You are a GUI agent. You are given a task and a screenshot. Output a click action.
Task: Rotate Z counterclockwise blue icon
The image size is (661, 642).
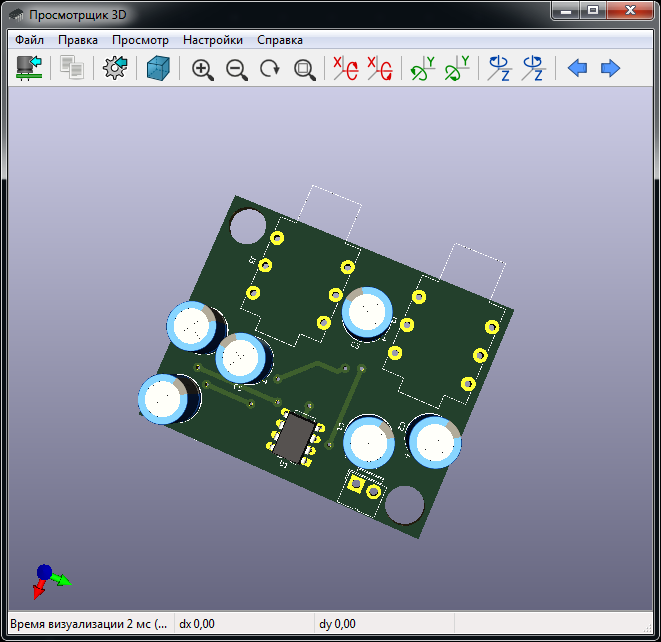click(x=533, y=69)
